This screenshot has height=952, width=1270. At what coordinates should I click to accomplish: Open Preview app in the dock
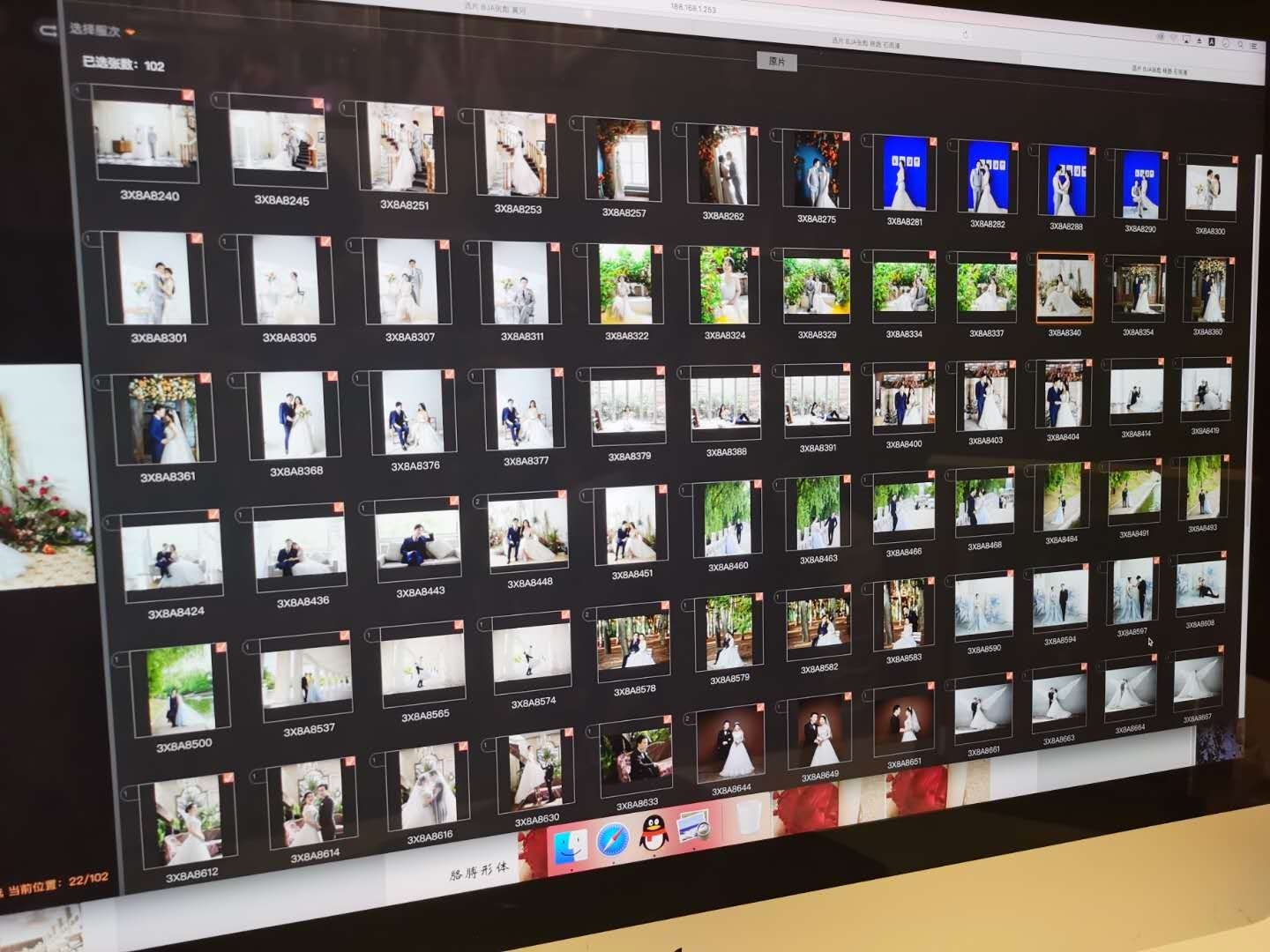(695, 829)
